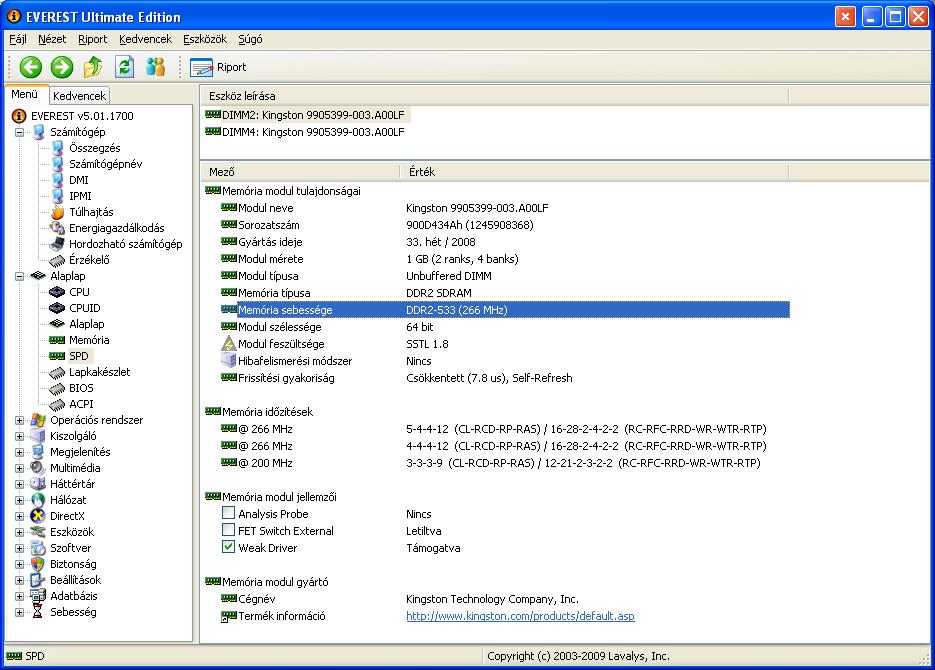Select the CPUID entry
This screenshot has width=935, height=670.
click(x=85, y=308)
